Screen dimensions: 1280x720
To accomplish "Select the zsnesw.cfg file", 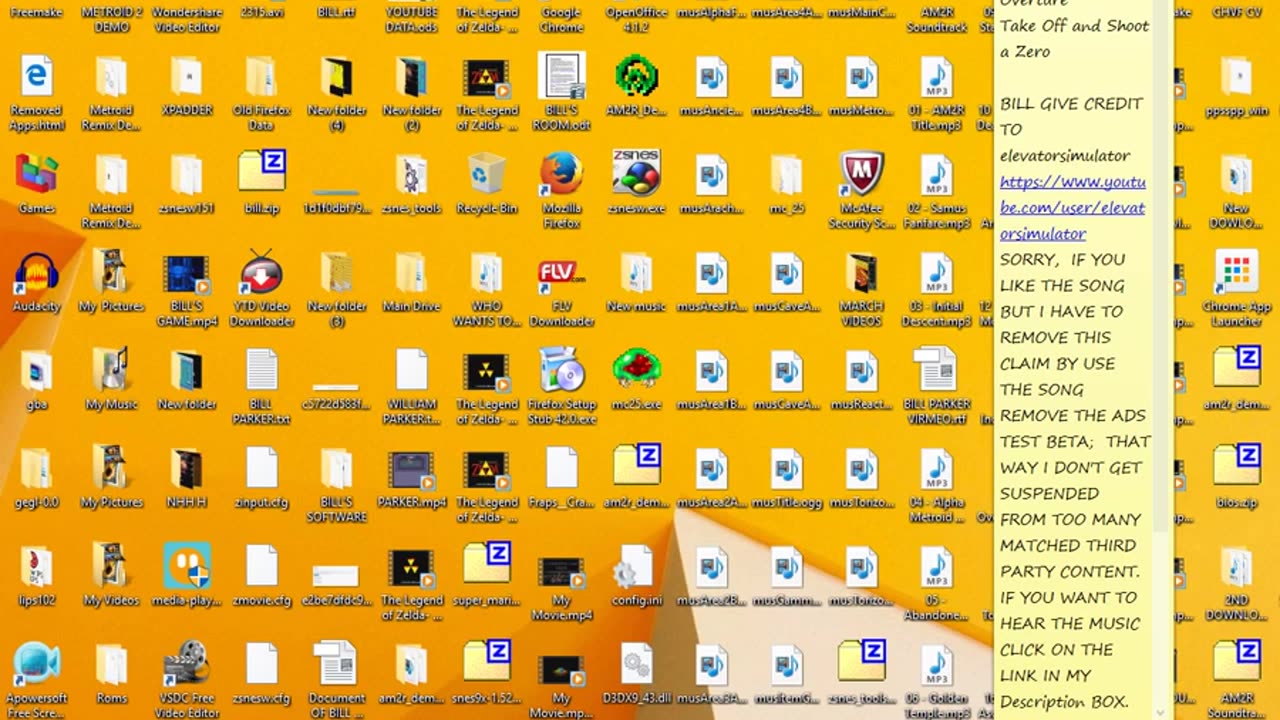I will pyautogui.click(x=261, y=674).
